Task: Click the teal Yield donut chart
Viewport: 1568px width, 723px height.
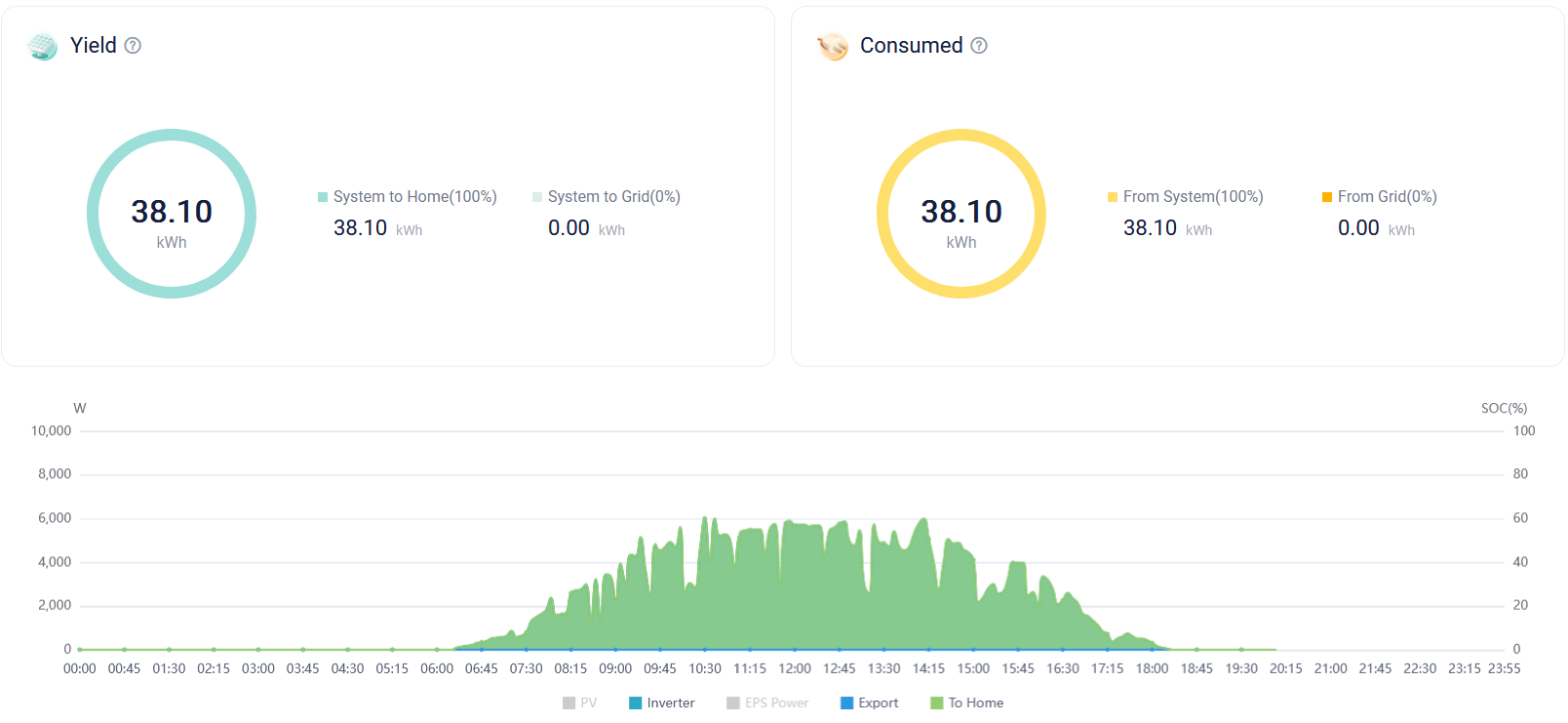Action: (x=172, y=214)
